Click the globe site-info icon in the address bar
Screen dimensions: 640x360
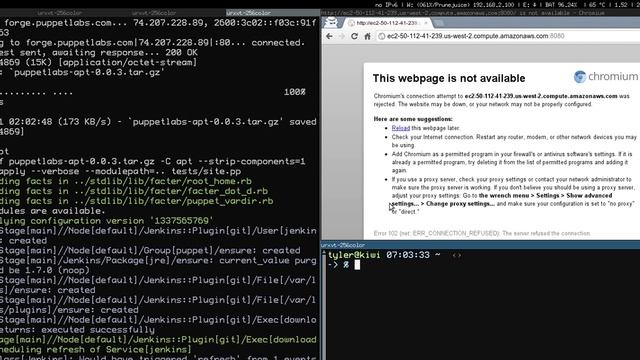[381, 36]
